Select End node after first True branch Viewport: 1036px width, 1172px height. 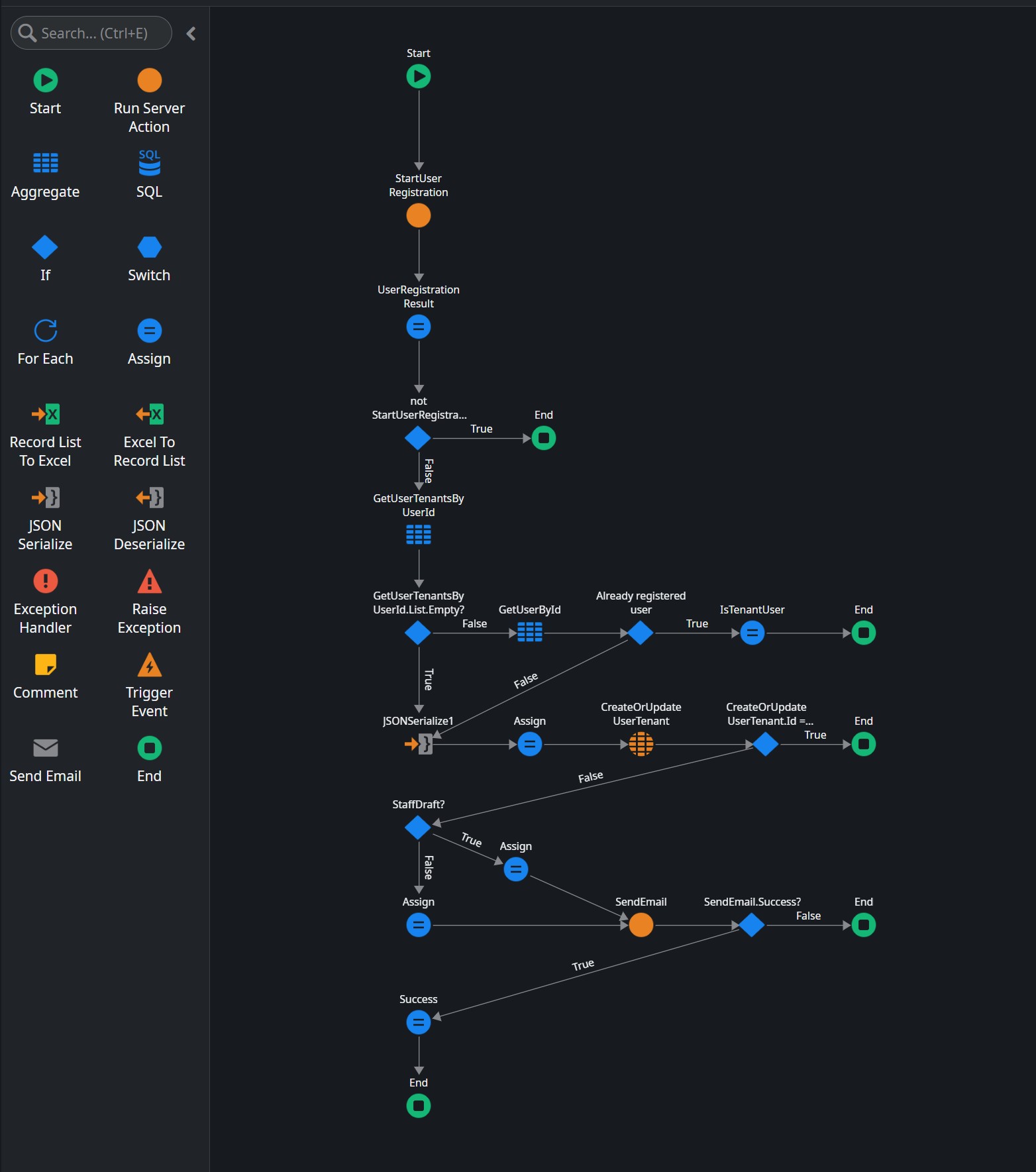544,439
